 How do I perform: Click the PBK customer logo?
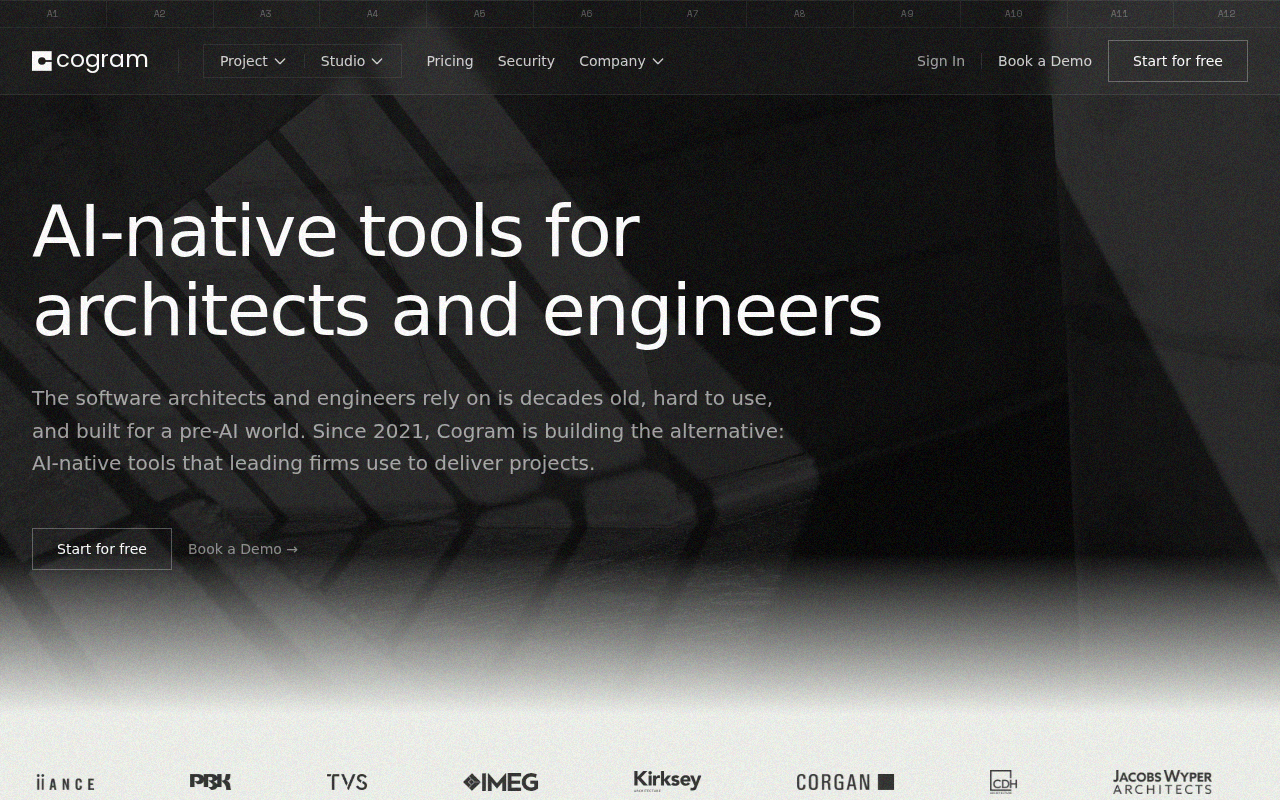pos(210,782)
